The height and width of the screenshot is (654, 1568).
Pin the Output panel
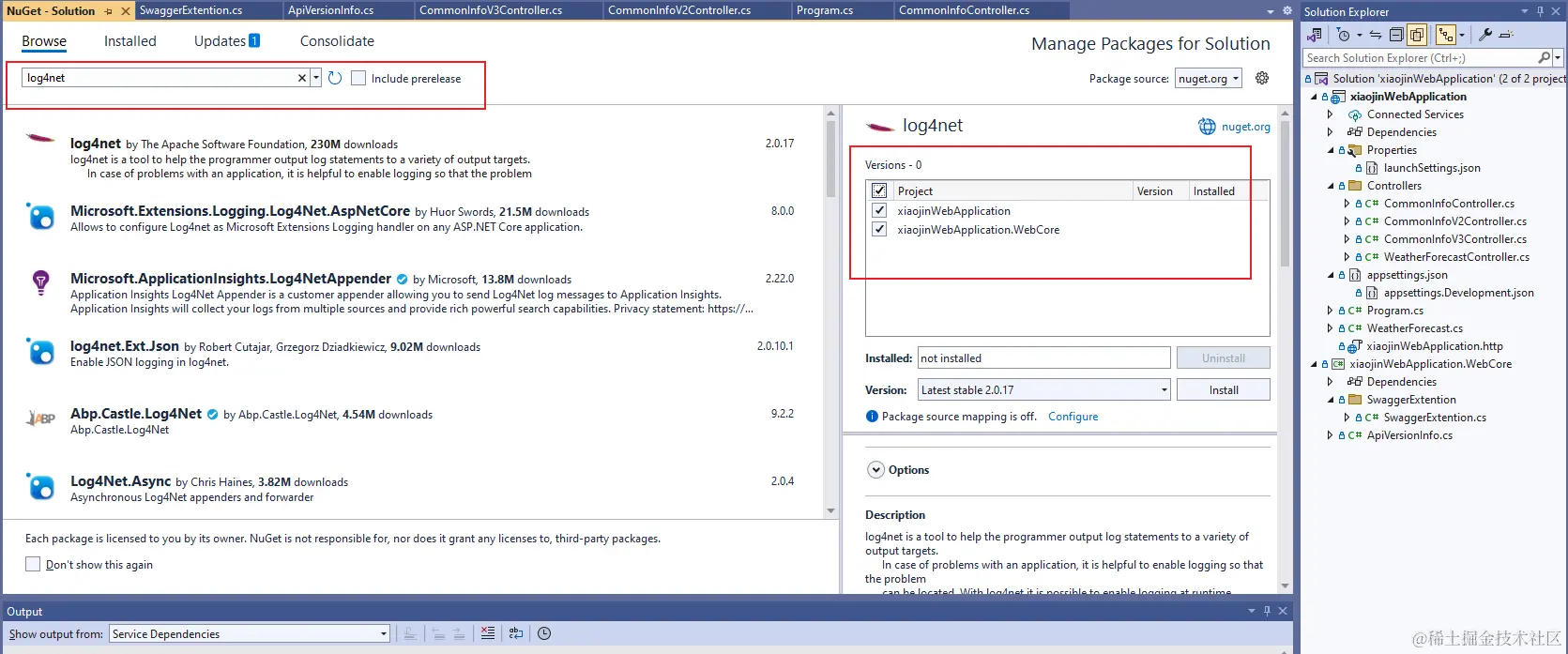tap(1267, 611)
